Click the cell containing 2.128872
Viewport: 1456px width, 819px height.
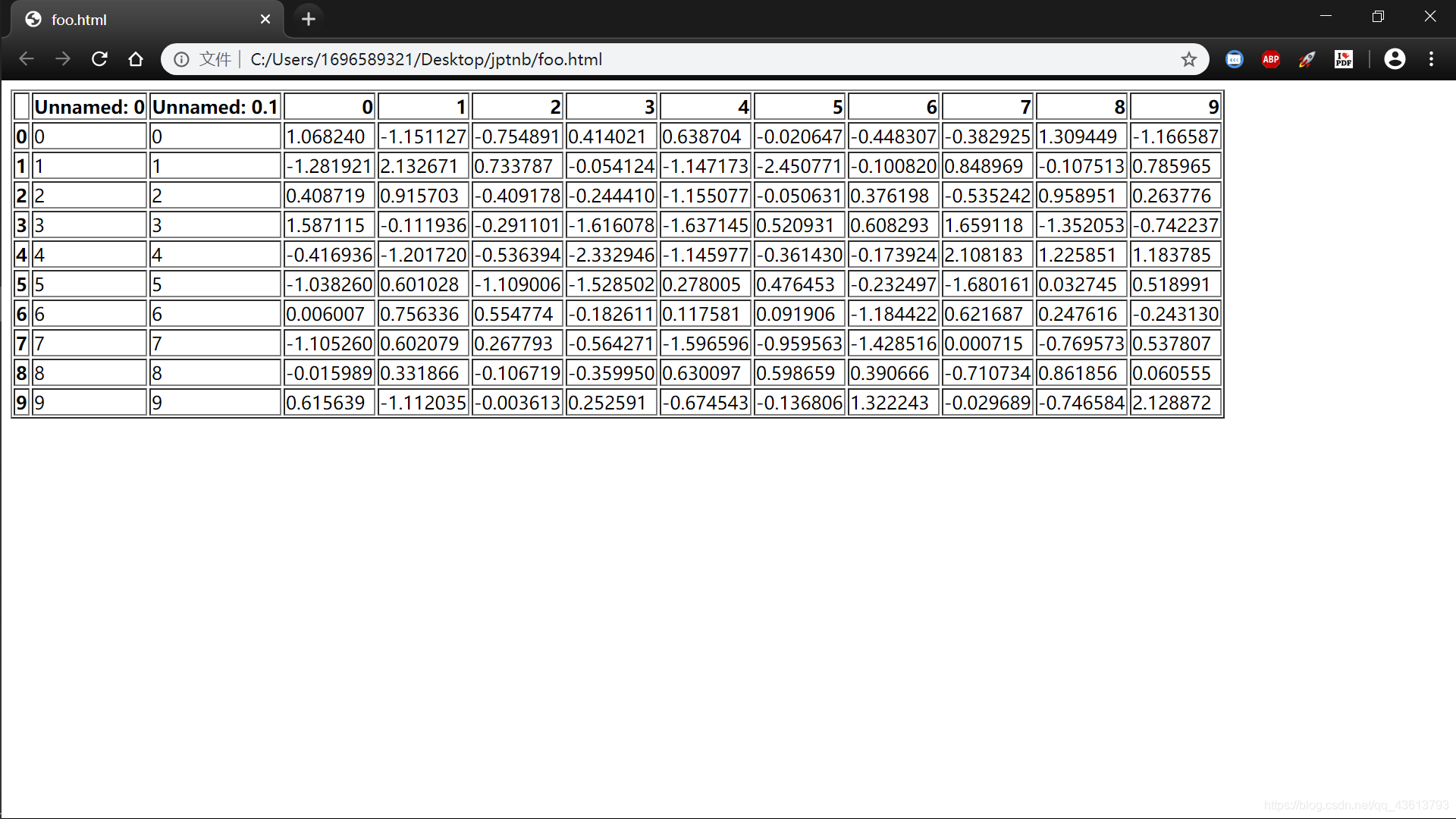click(x=1175, y=403)
